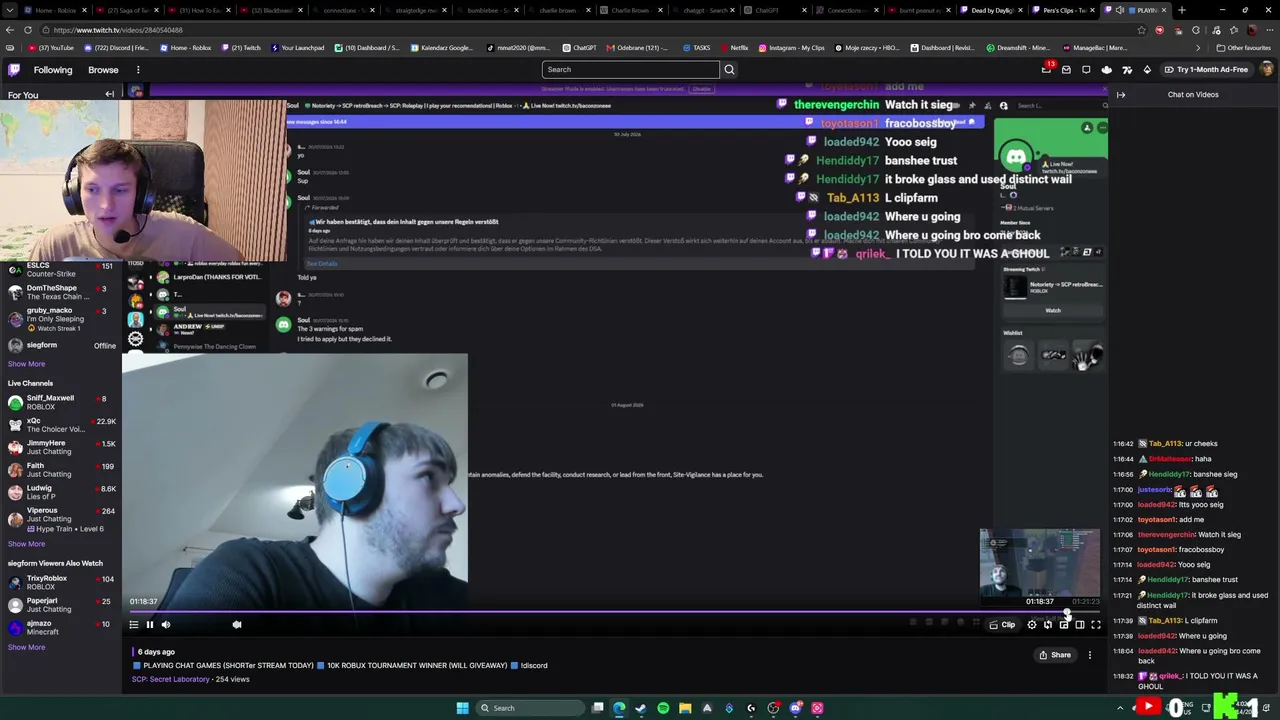The image size is (1280, 720).
Task: Reload the page
Action: click(x=28, y=30)
